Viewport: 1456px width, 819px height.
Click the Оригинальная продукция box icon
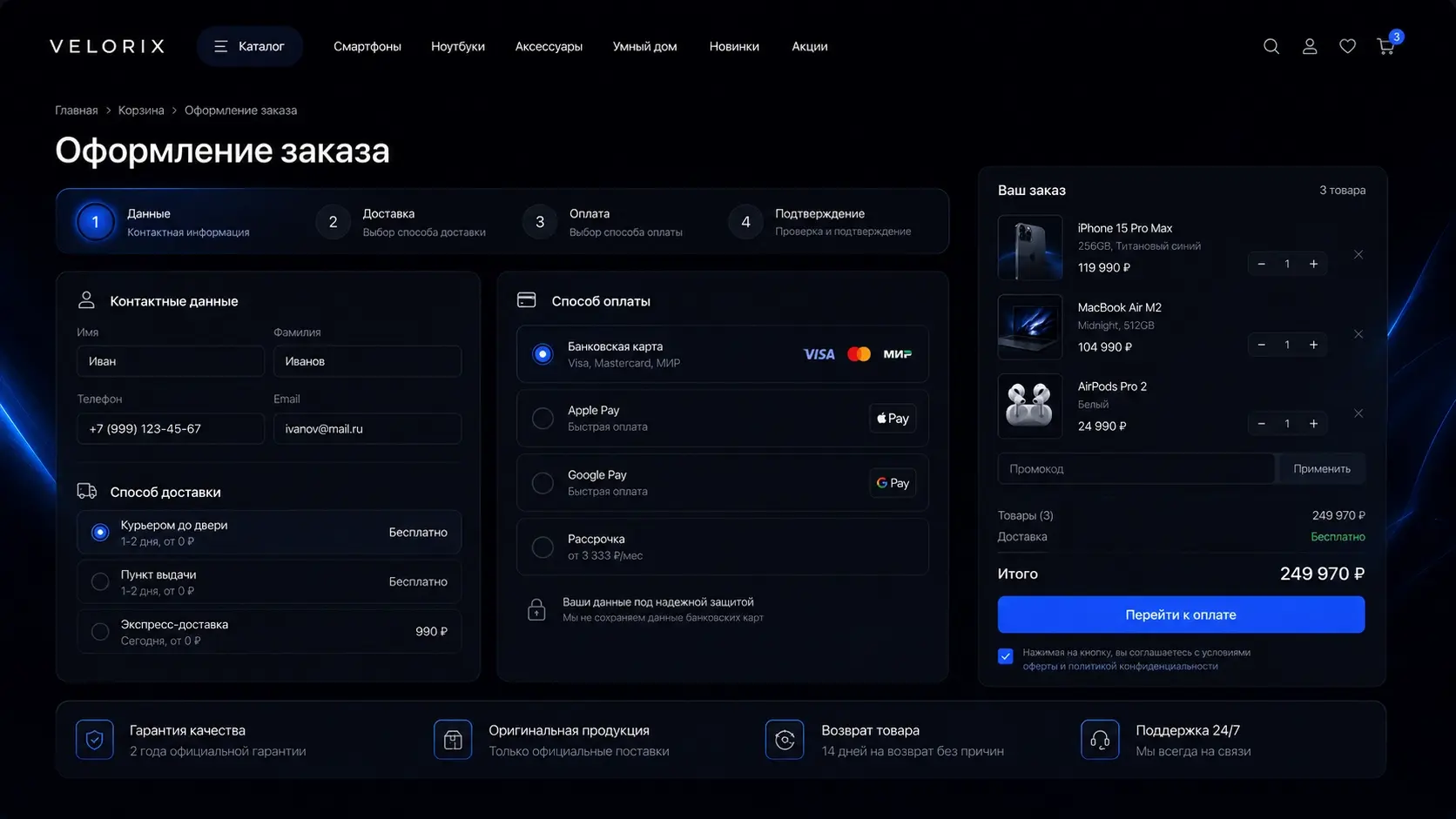point(453,740)
